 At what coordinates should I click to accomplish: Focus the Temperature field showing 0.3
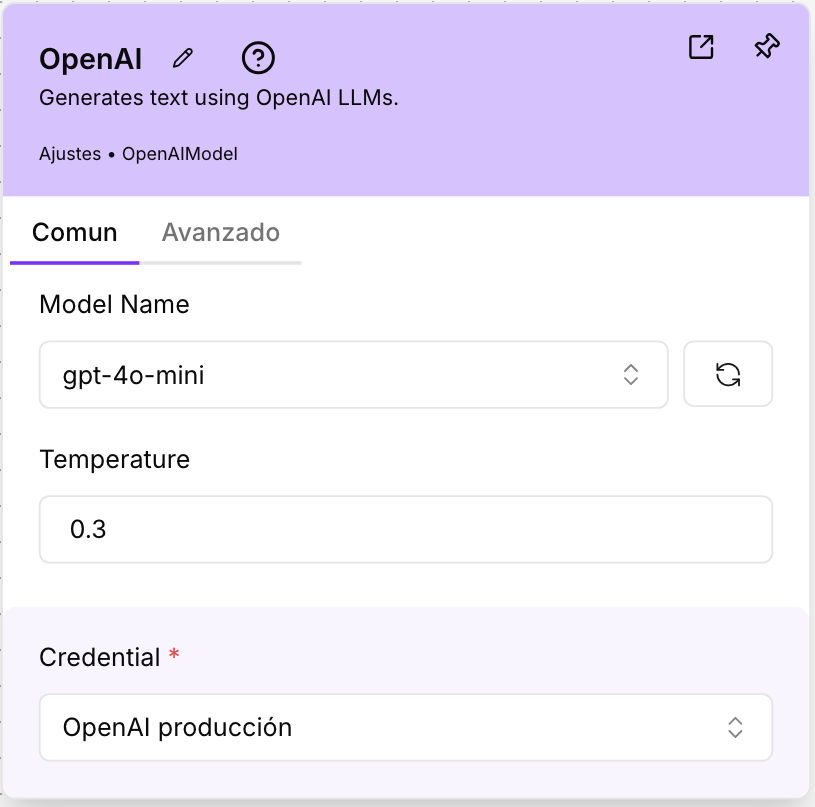pyautogui.click(x=406, y=530)
